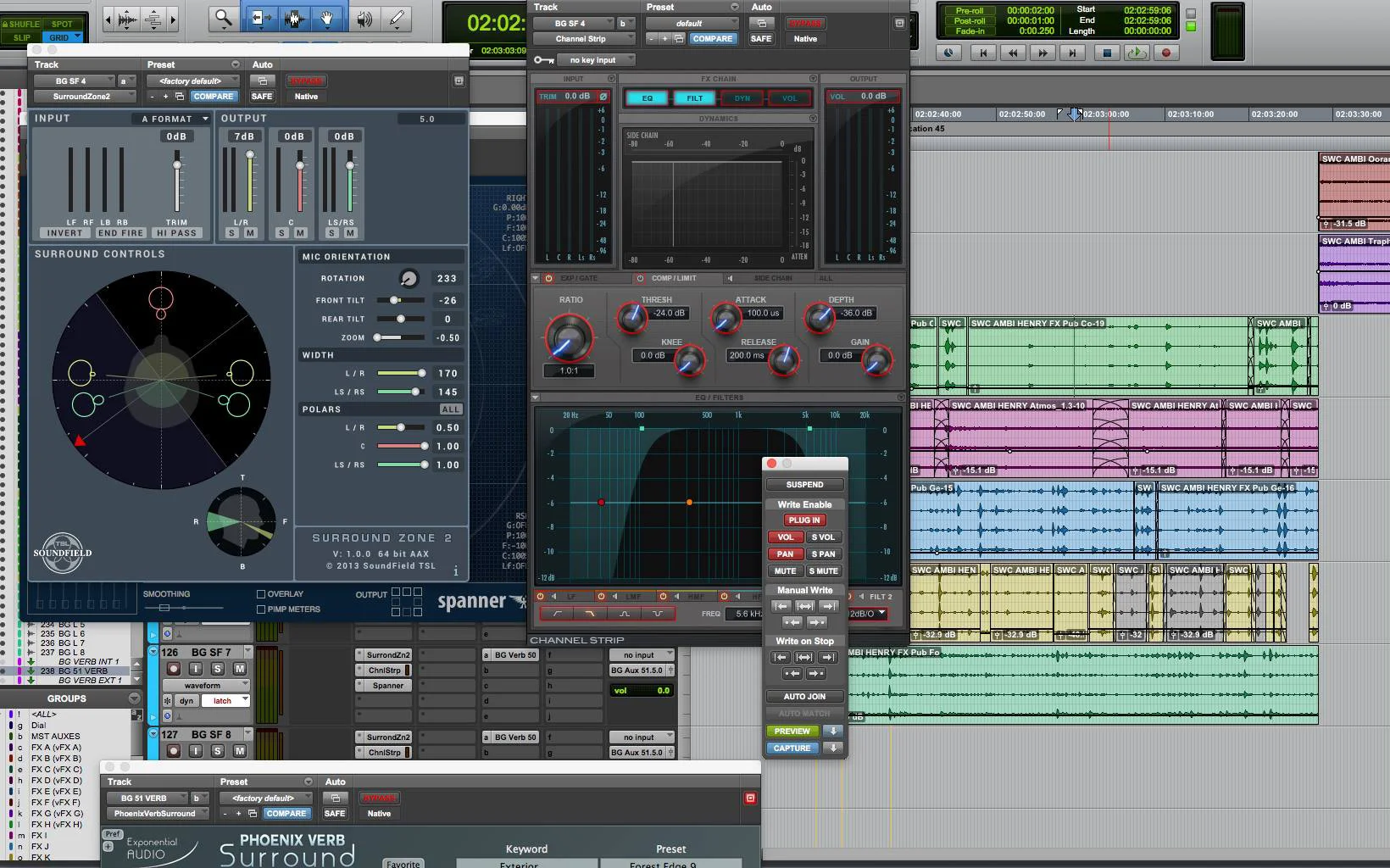Click HI PASS button in SurroundZone2
The width and height of the screenshot is (1390, 868).
tap(177, 233)
